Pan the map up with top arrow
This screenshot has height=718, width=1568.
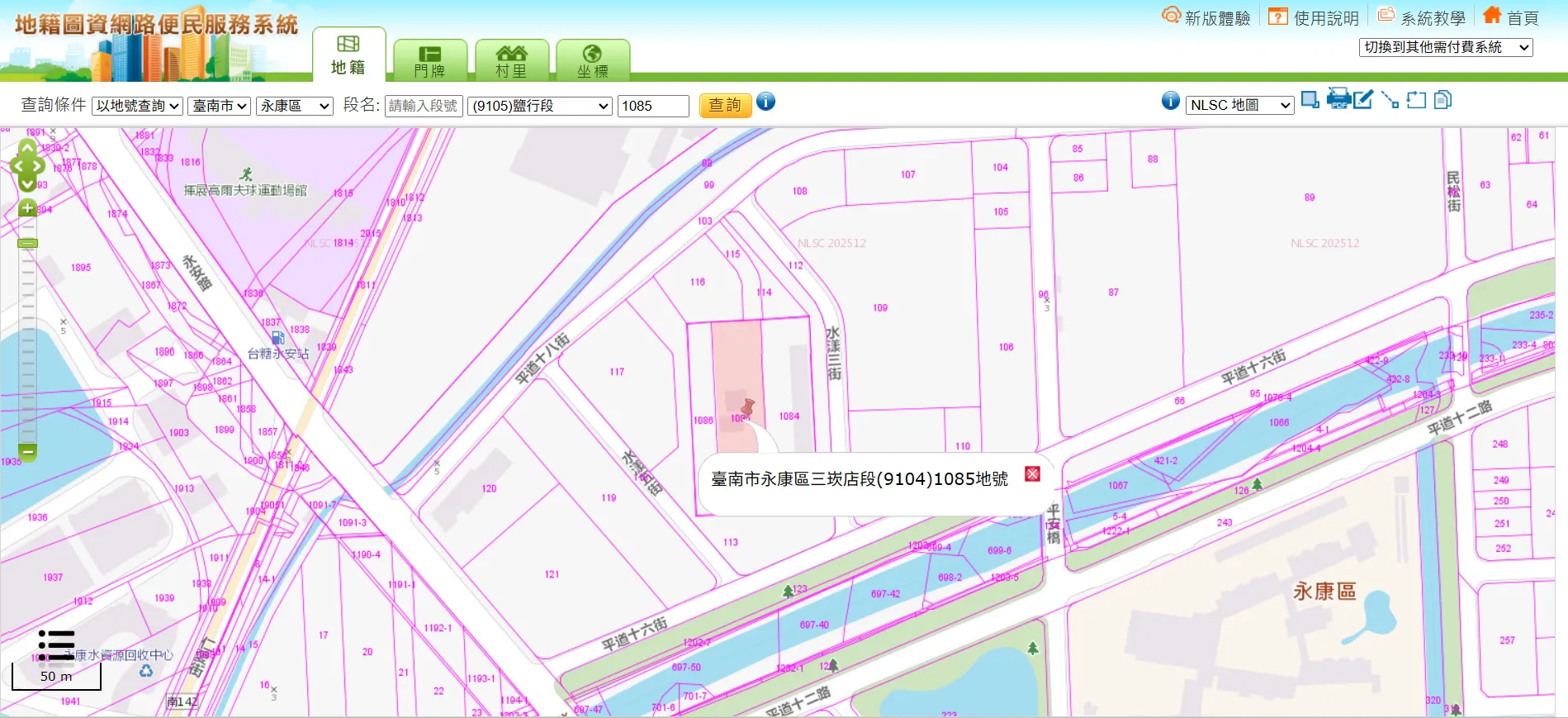click(x=26, y=147)
